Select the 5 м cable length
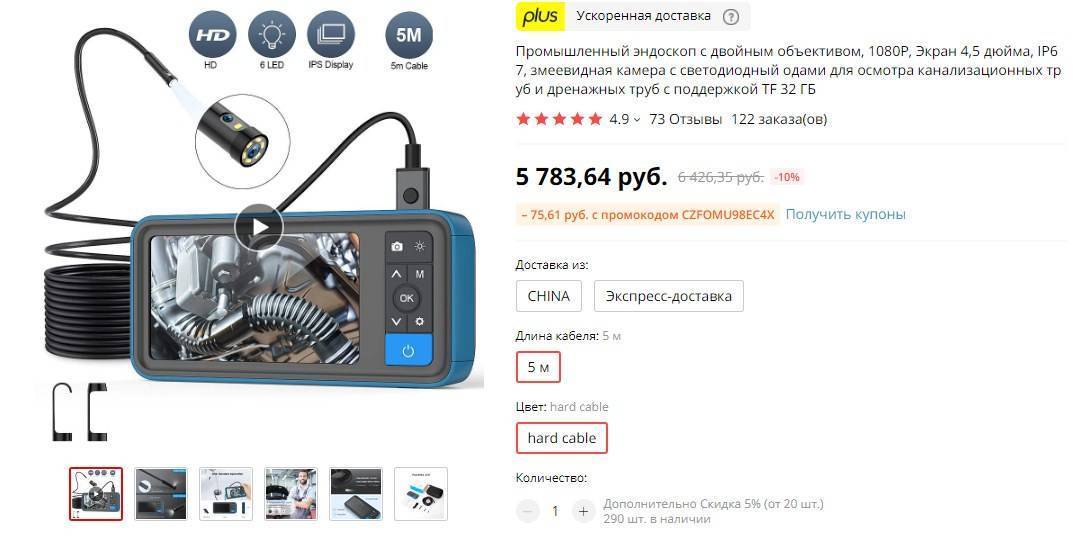 (538, 368)
